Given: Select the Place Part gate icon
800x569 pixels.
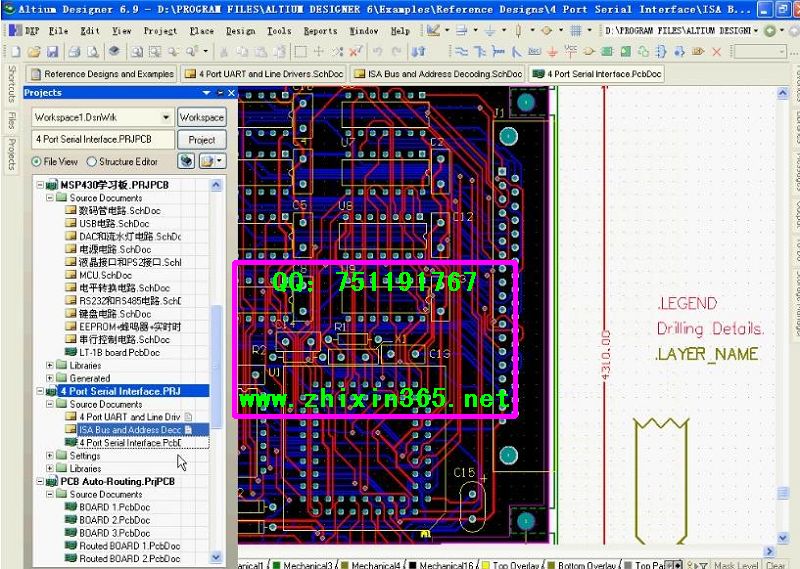Looking at the screenshot, I should click(x=589, y=52).
